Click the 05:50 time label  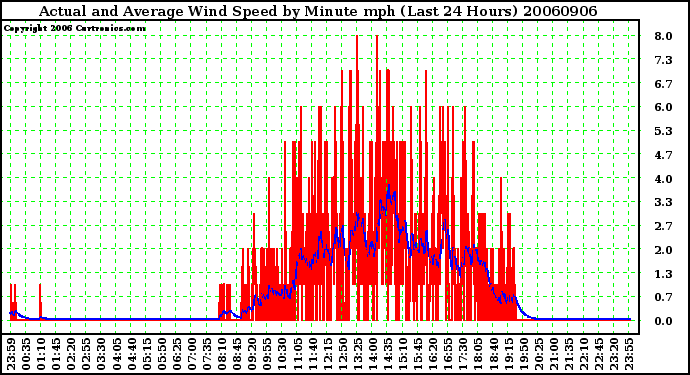pos(161,354)
